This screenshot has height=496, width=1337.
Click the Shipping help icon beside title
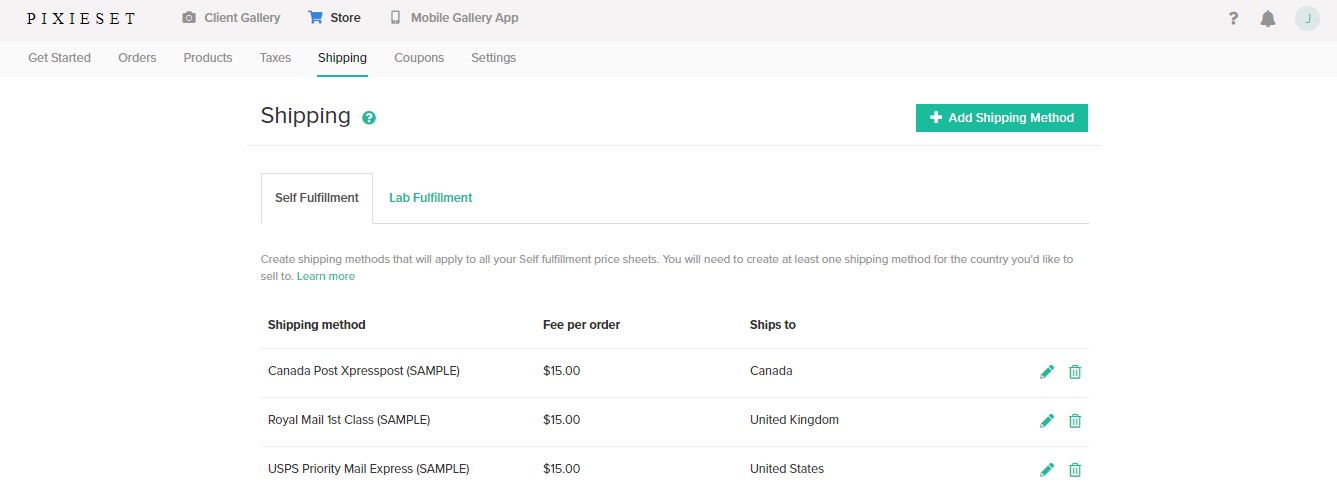(x=369, y=118)
